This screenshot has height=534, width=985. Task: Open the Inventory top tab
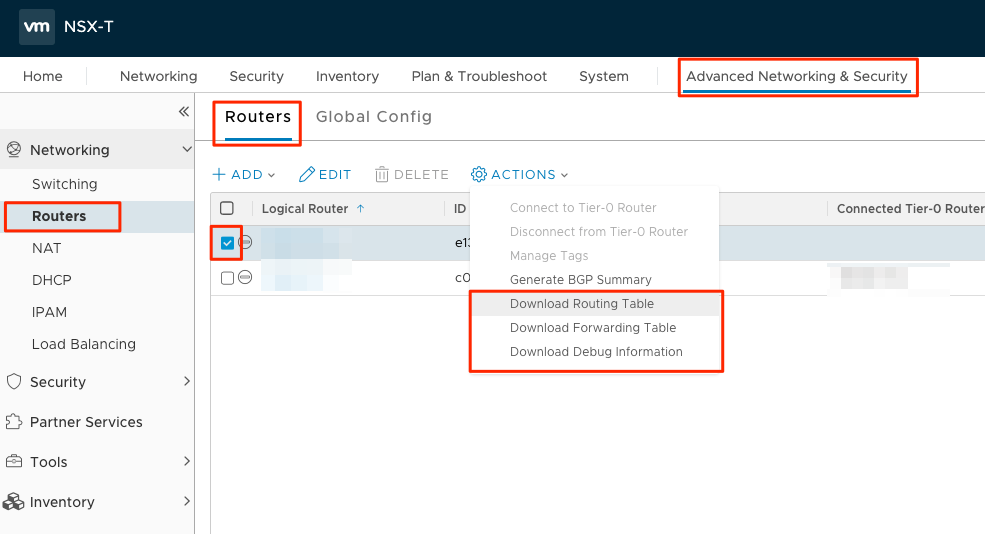pos(347,76)
